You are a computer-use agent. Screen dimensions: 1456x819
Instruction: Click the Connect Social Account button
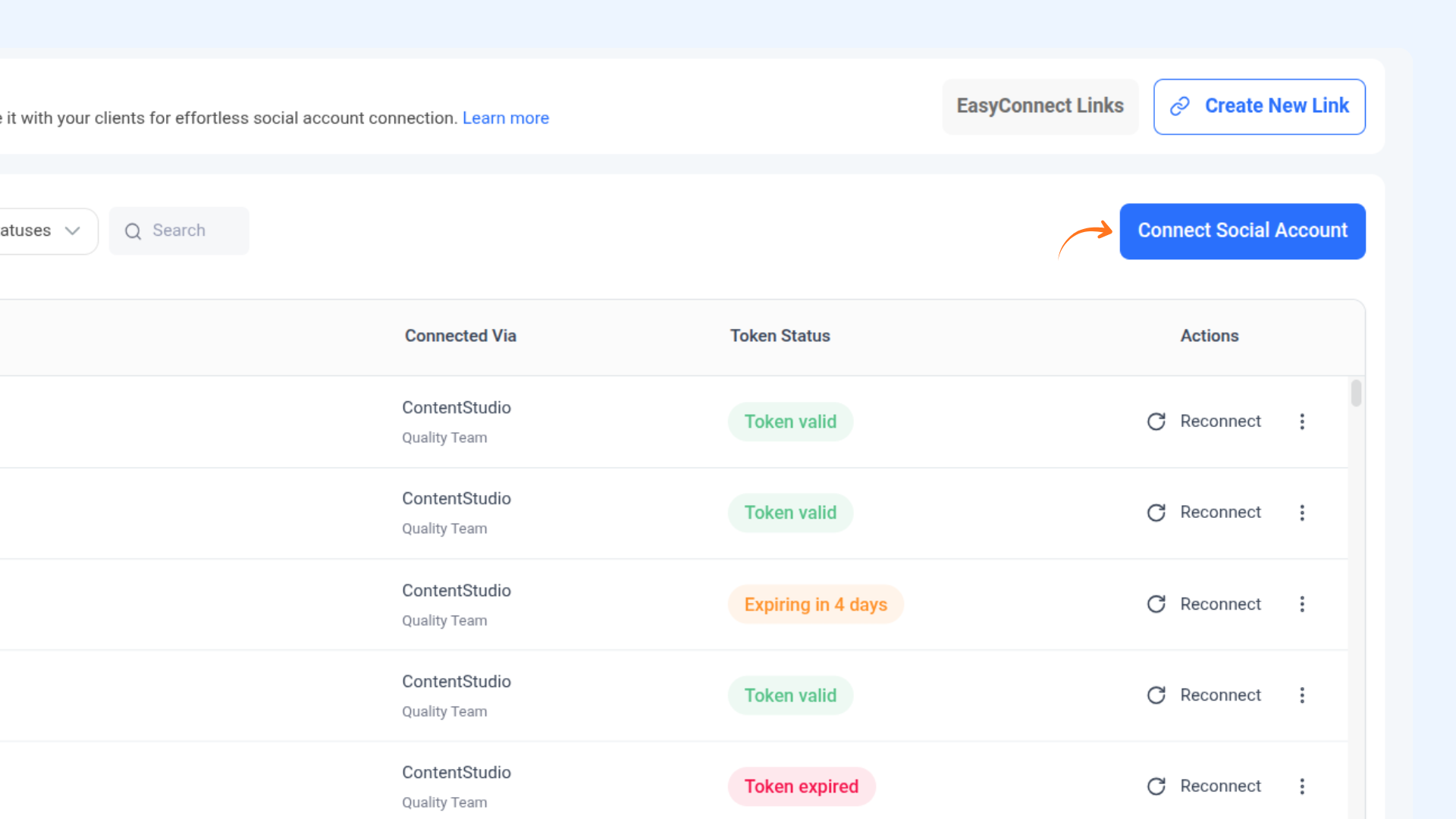1242,231
